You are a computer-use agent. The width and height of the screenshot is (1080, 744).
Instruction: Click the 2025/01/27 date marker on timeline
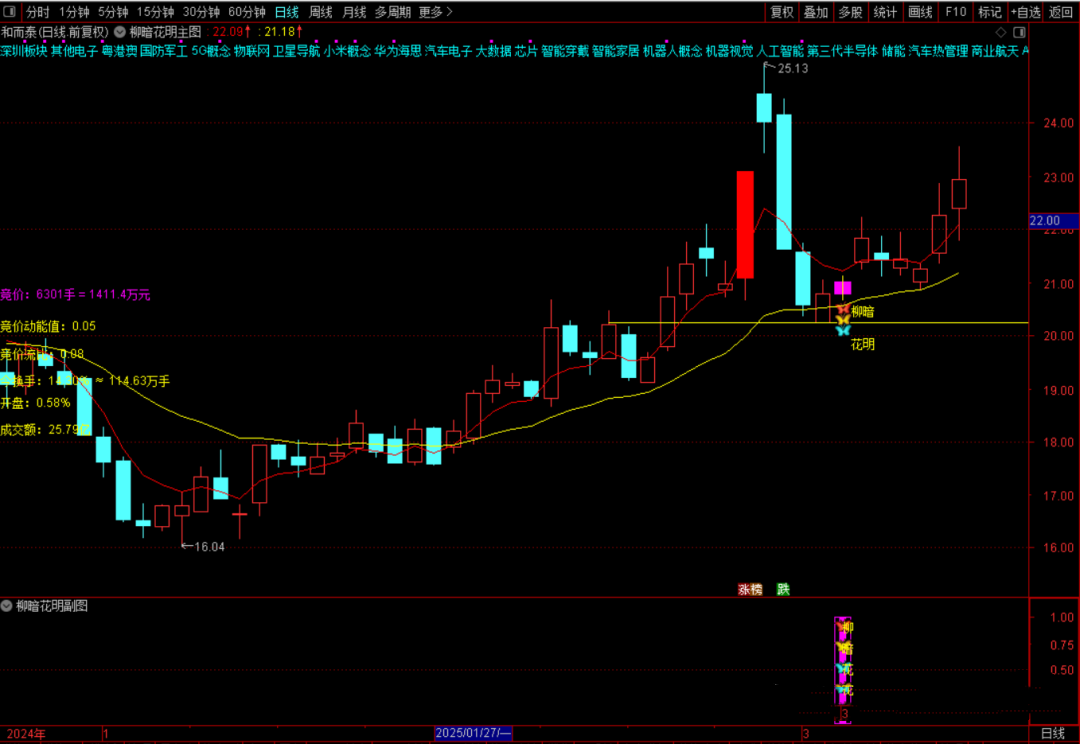pyautogui.click(x=474, y=734)
